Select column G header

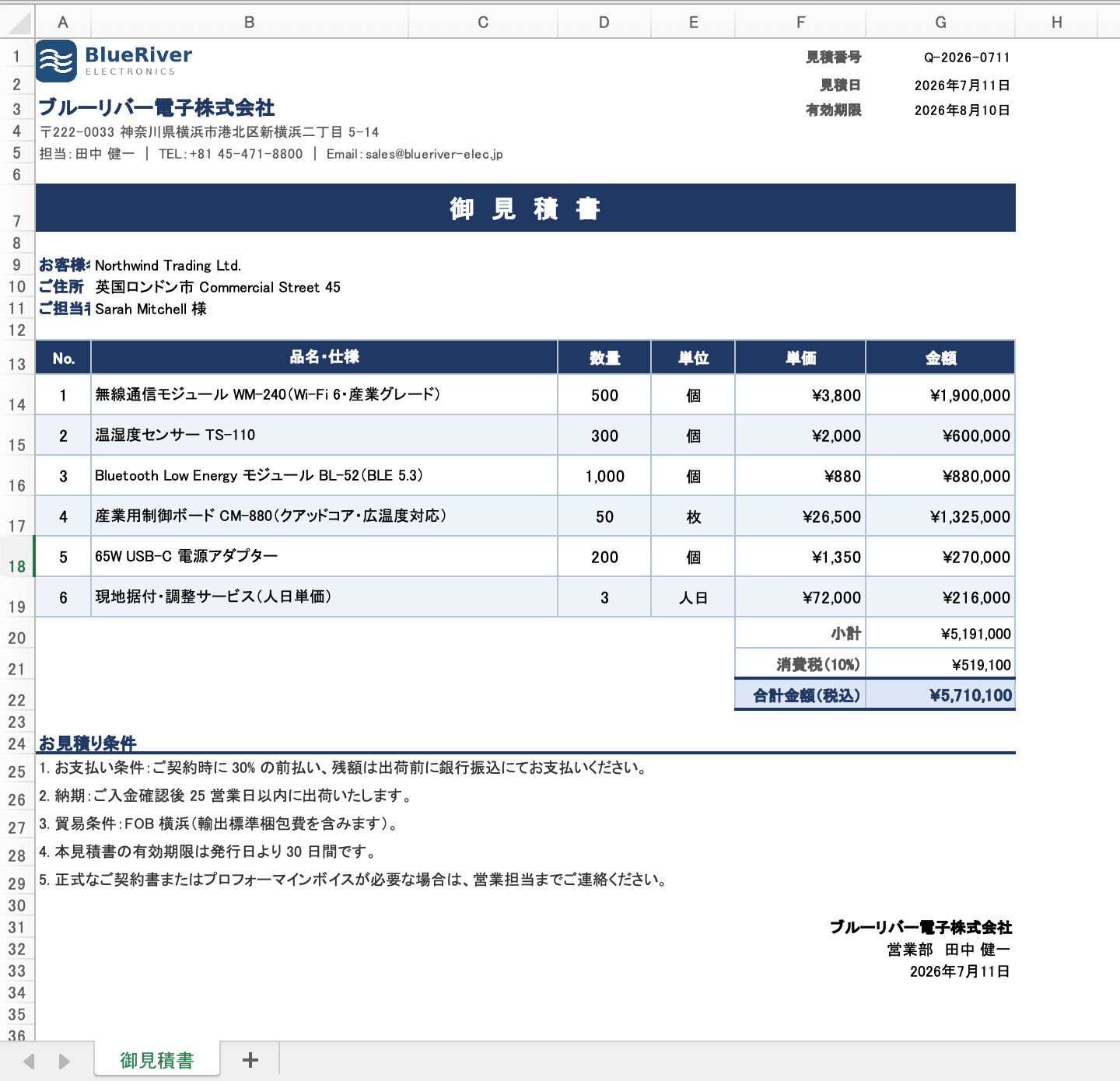(x=940, y=23)
